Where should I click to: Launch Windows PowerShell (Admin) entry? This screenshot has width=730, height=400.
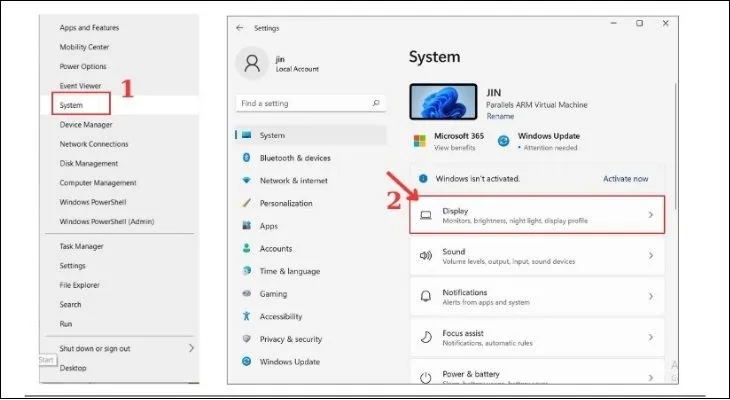click(107, 221)
